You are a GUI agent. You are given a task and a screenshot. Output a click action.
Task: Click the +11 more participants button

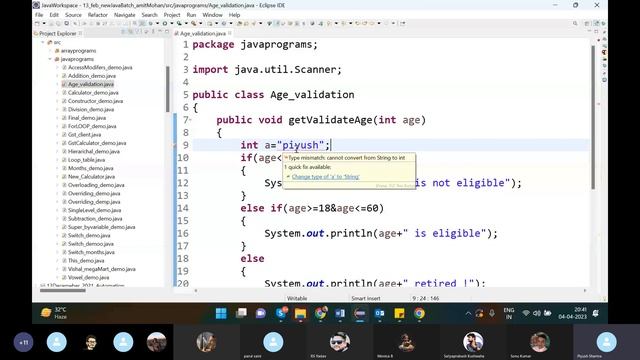point(24,342)
